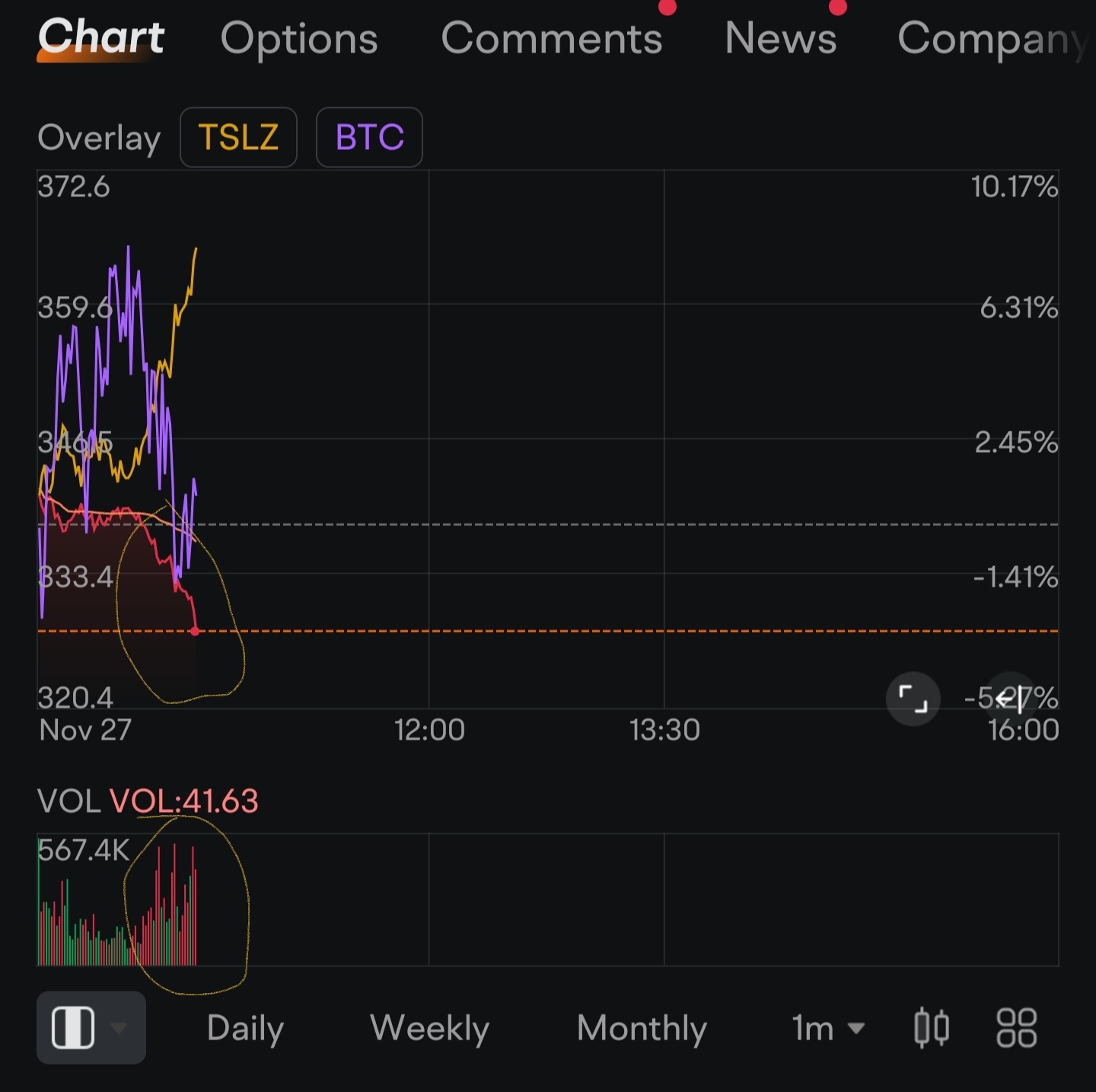Screen dimensions: 1096x1092
Task: Switch to candlestick chart type icon
Action: 932,1027
